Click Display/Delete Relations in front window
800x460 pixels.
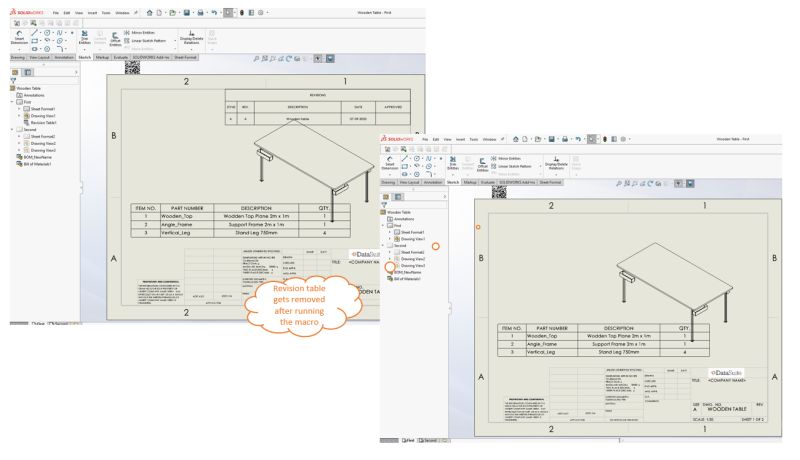tap(556, 163)
